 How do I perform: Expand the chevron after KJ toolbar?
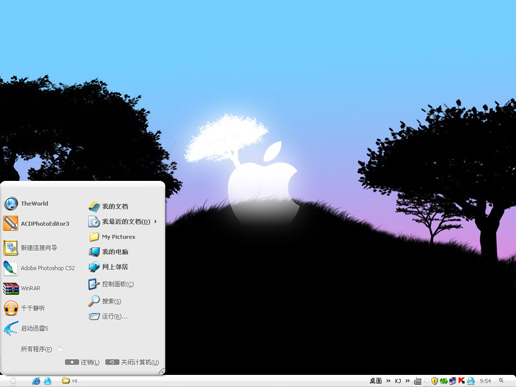click(x=407, y=381)
